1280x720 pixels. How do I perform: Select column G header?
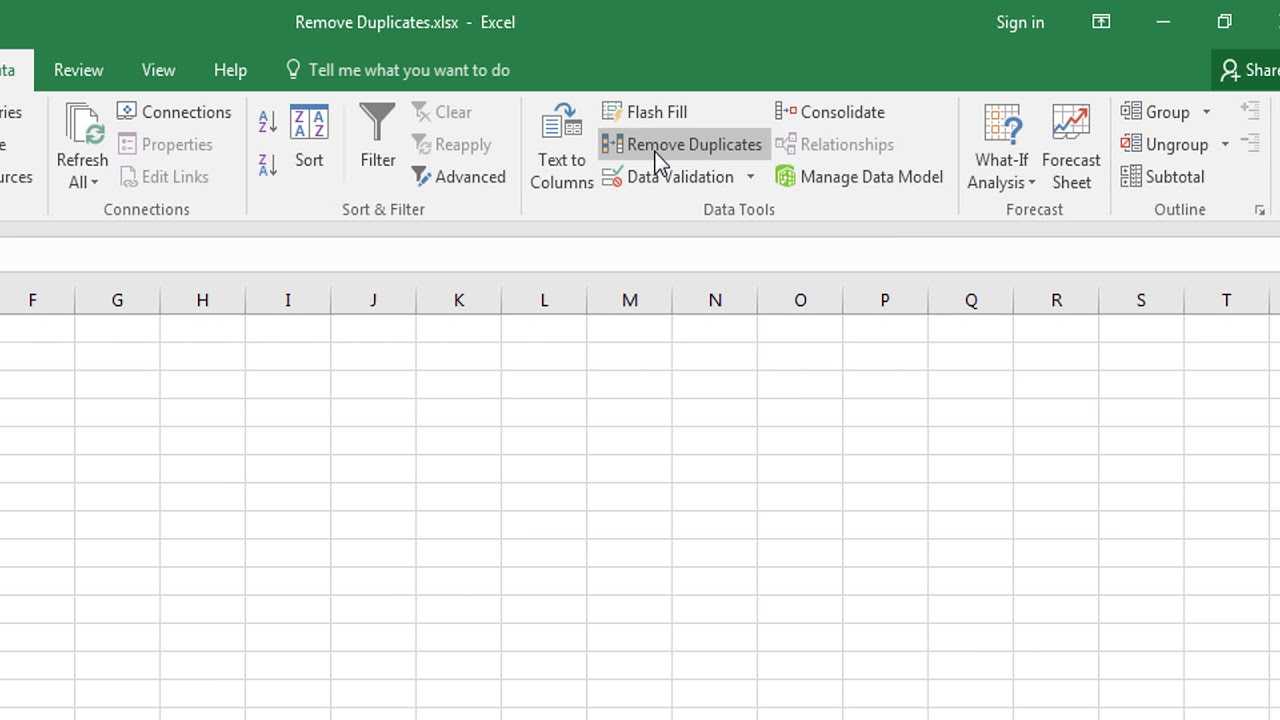(117, 300)
